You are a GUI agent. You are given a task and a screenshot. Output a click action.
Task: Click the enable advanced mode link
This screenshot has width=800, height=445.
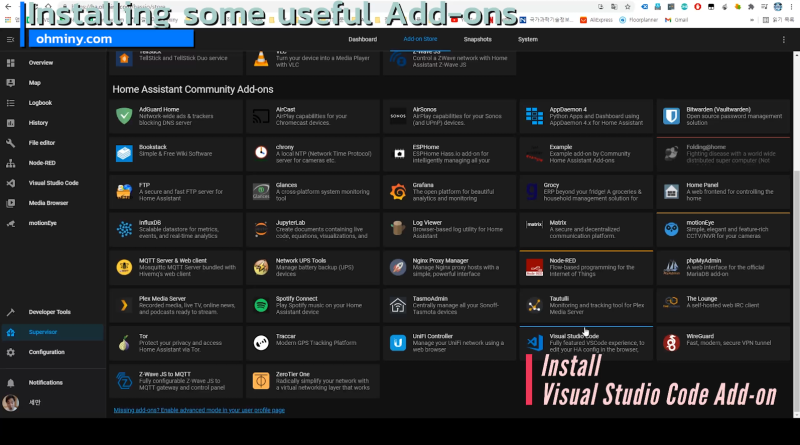(x=199, y=410)
